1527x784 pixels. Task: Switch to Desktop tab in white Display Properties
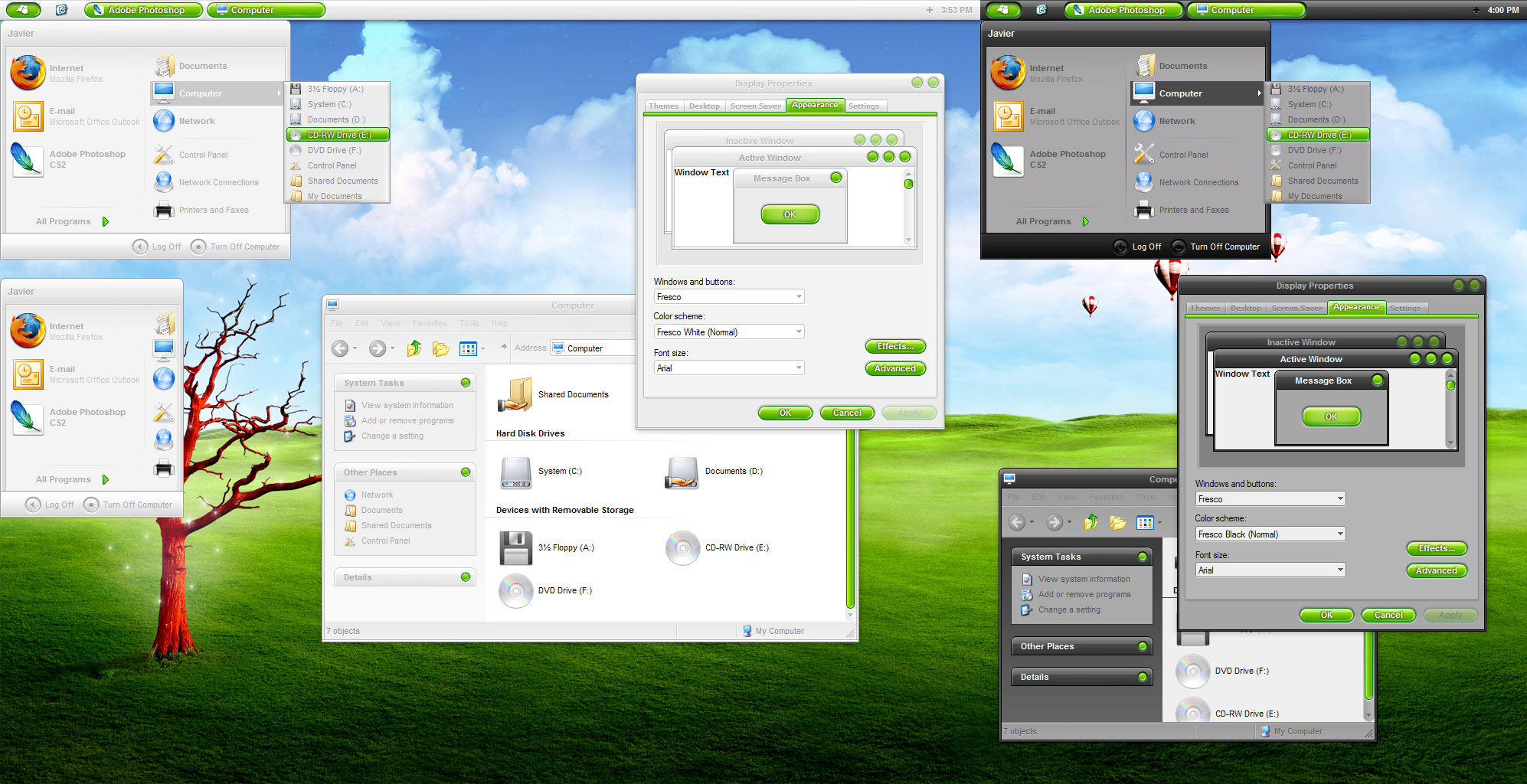704,106
